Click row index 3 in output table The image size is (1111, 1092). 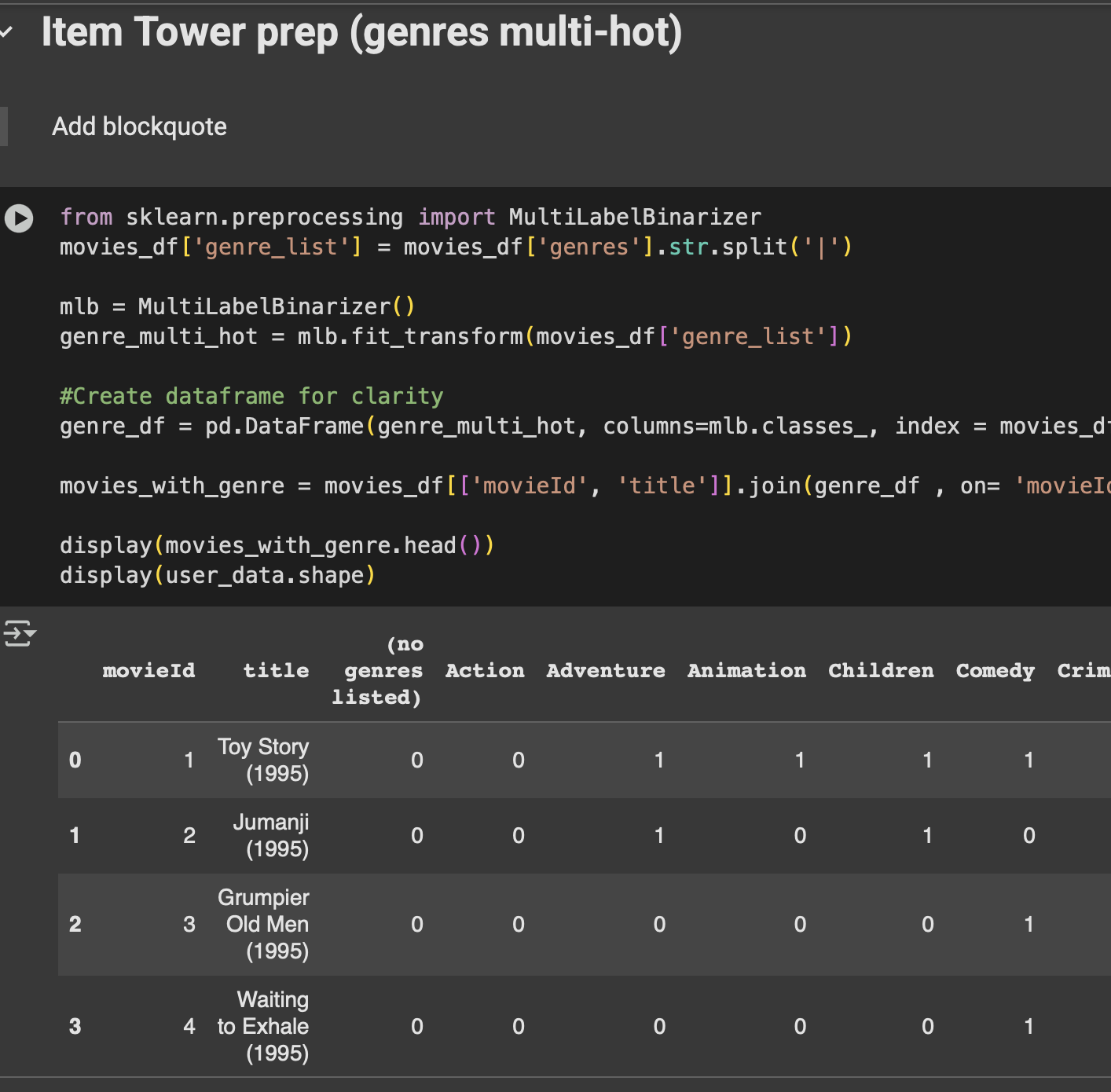(x=75, y=1026)
